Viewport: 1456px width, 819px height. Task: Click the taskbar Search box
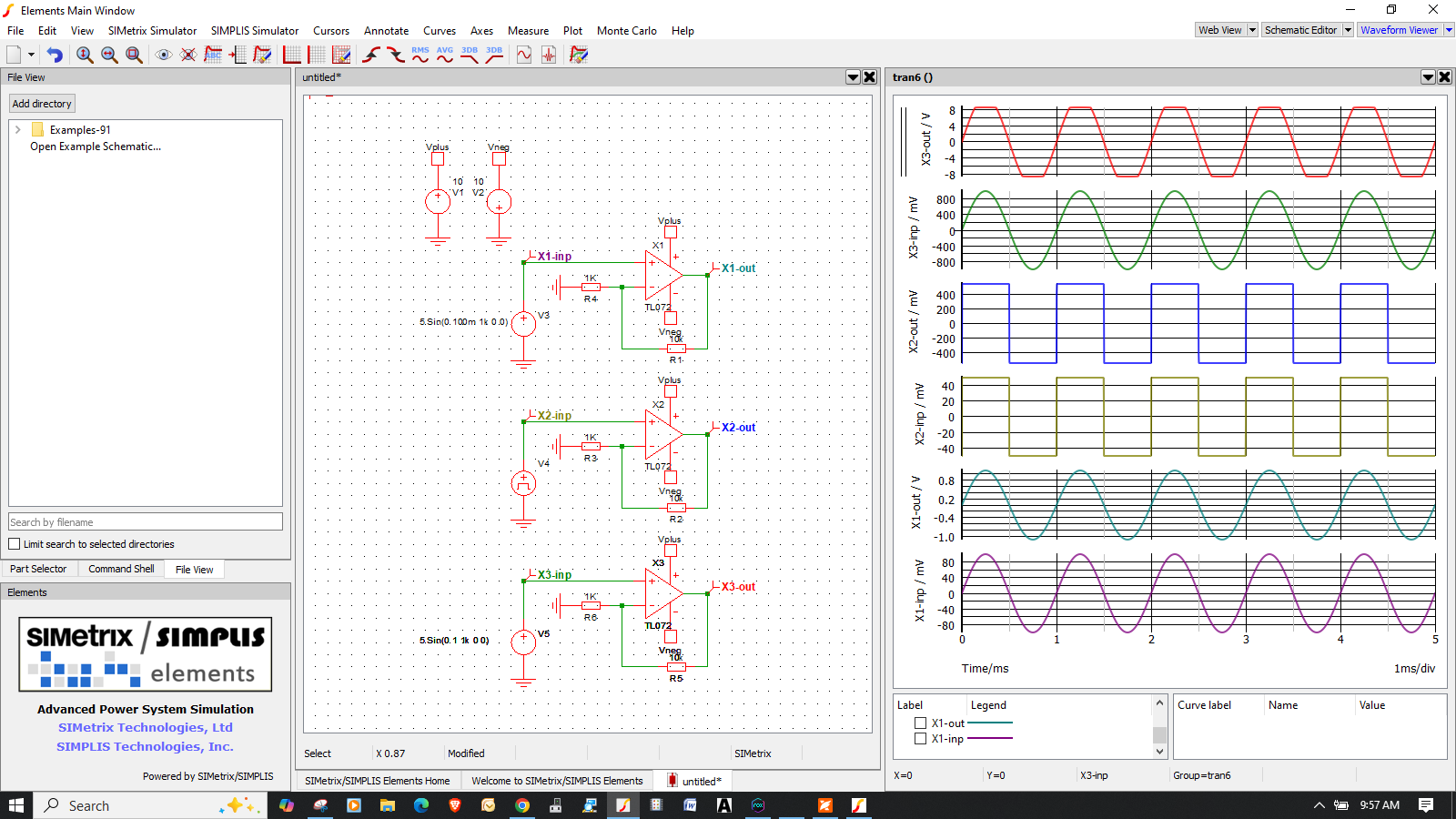coord(150,805)
